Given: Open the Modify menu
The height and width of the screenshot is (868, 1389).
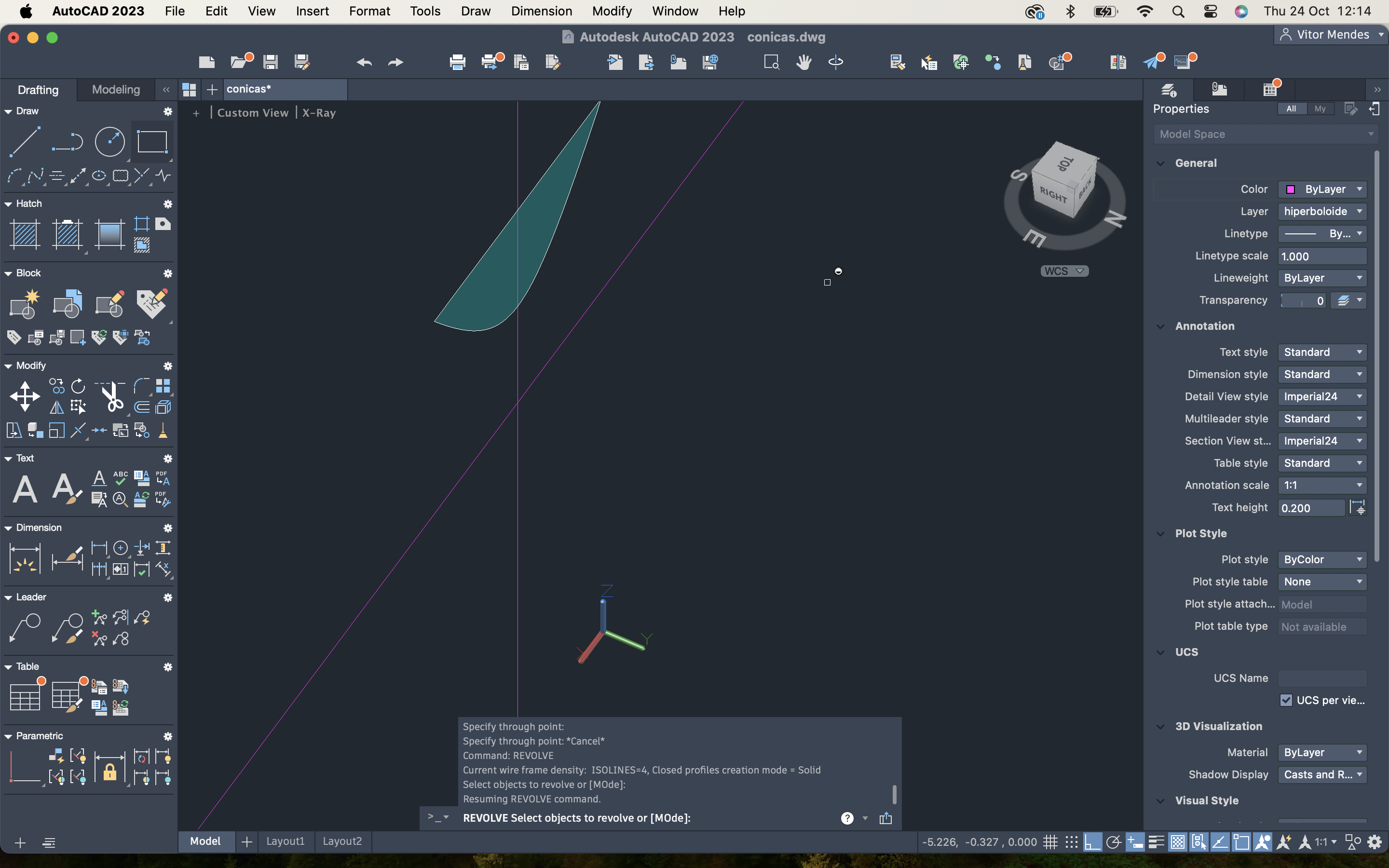Looking at the screenshot, I should (612, 11).
